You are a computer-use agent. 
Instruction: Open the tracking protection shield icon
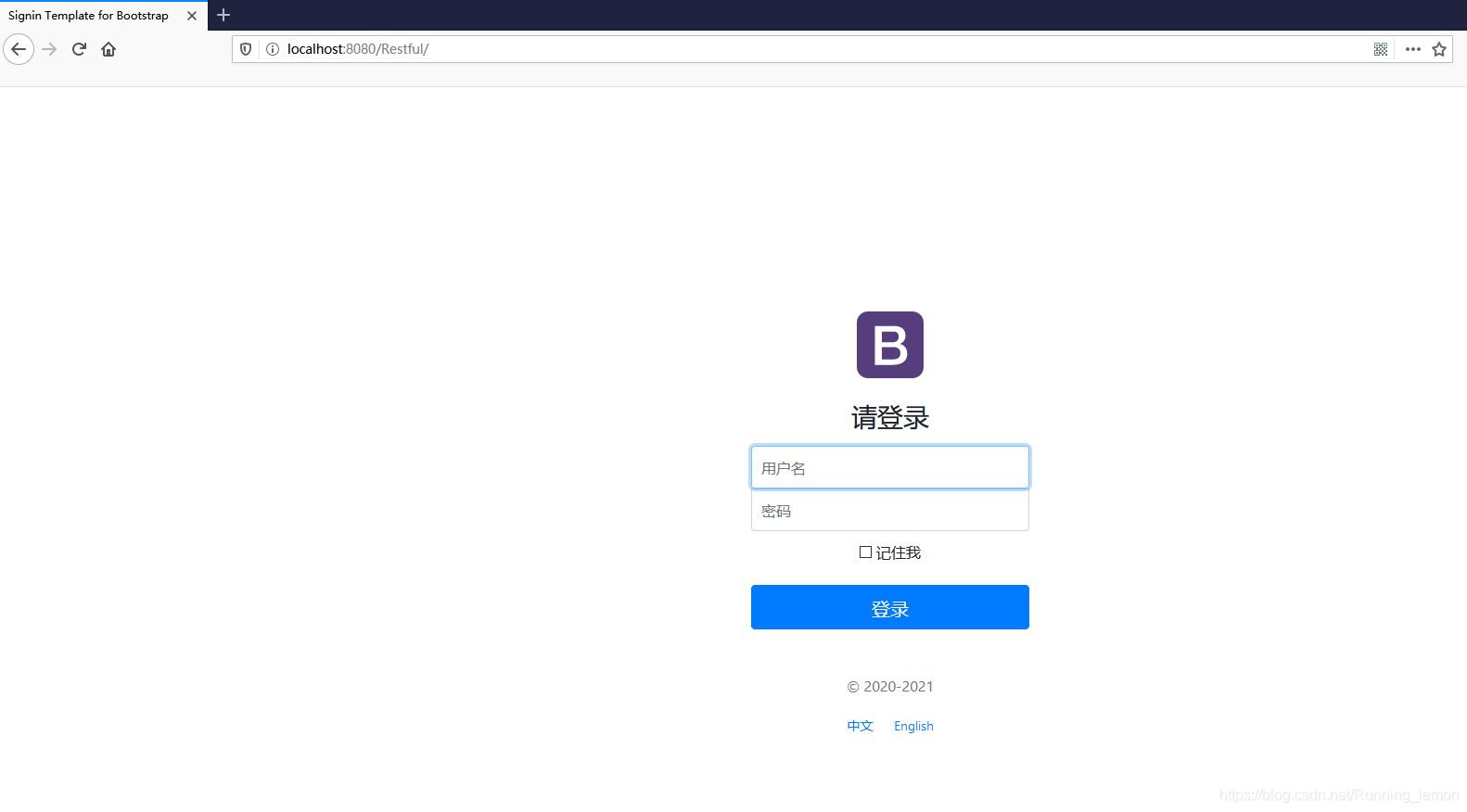click(246, 49)
